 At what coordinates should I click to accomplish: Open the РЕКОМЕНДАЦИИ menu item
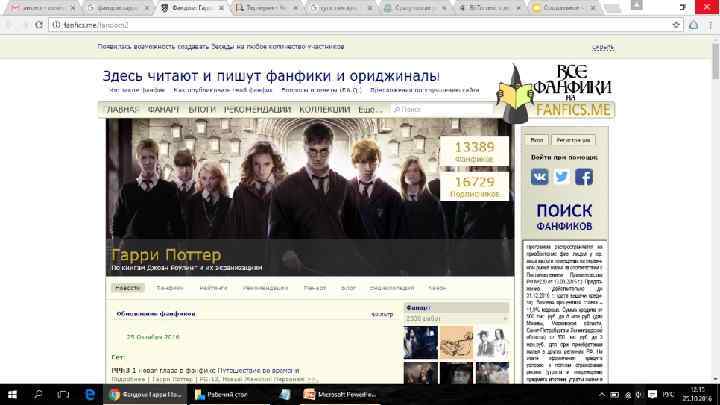[257, 109]
